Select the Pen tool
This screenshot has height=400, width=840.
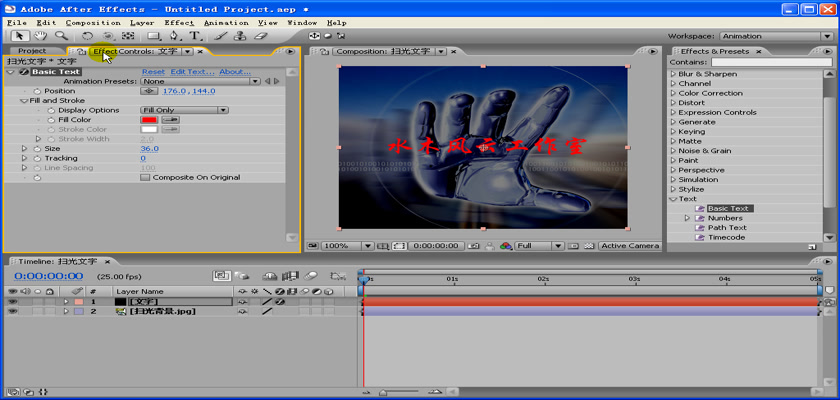(x=174, y=36)
